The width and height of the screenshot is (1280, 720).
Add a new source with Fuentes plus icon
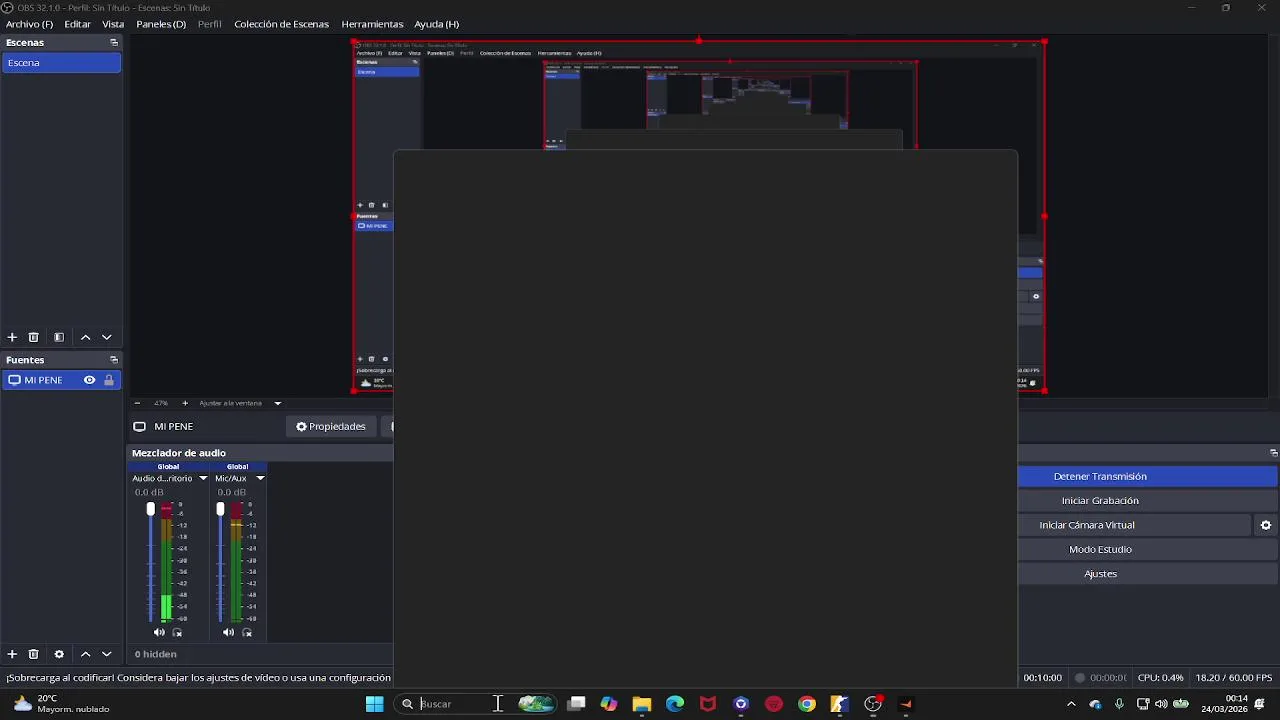click(x=12, y=654)
